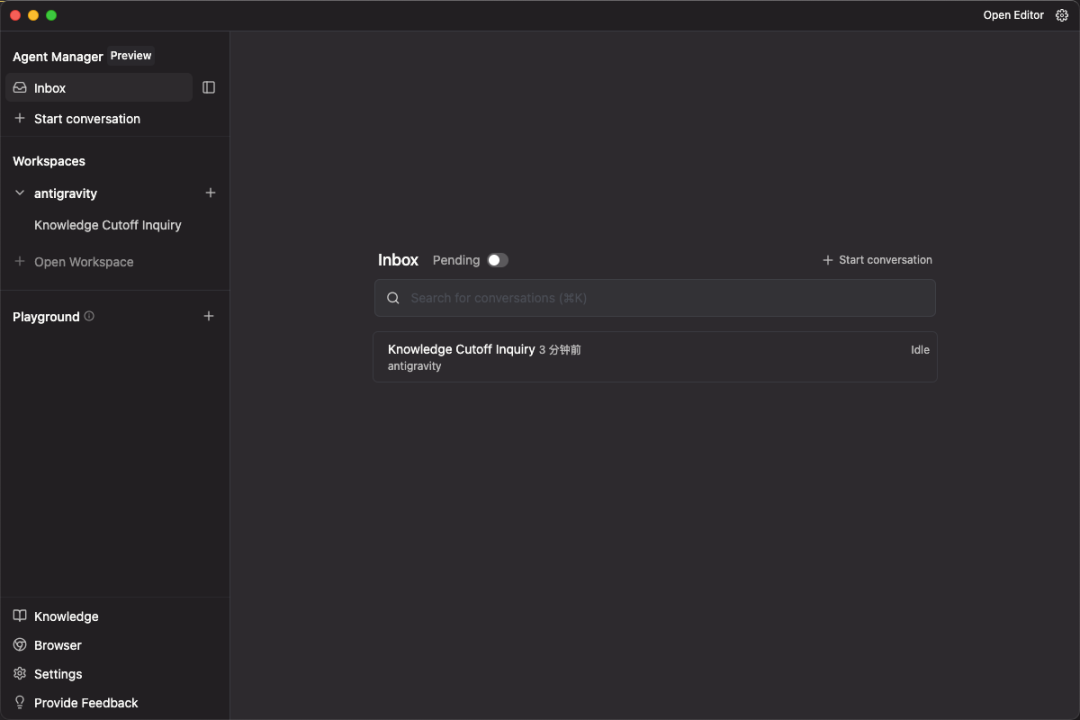Click the Search for conversations field
This screenshot has height=720, width=1080.
pyautogui.click(x=655, y=298)
